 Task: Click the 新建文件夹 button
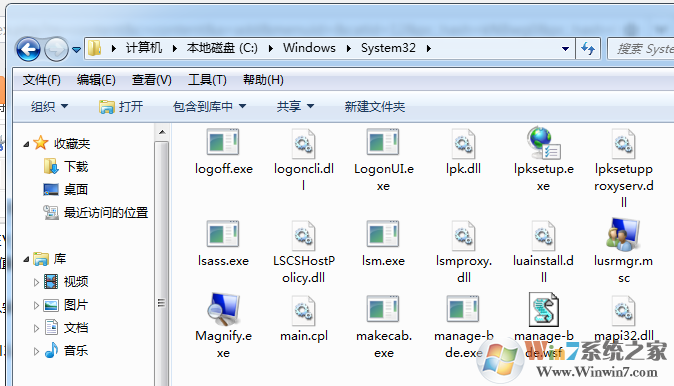point(375,106)
